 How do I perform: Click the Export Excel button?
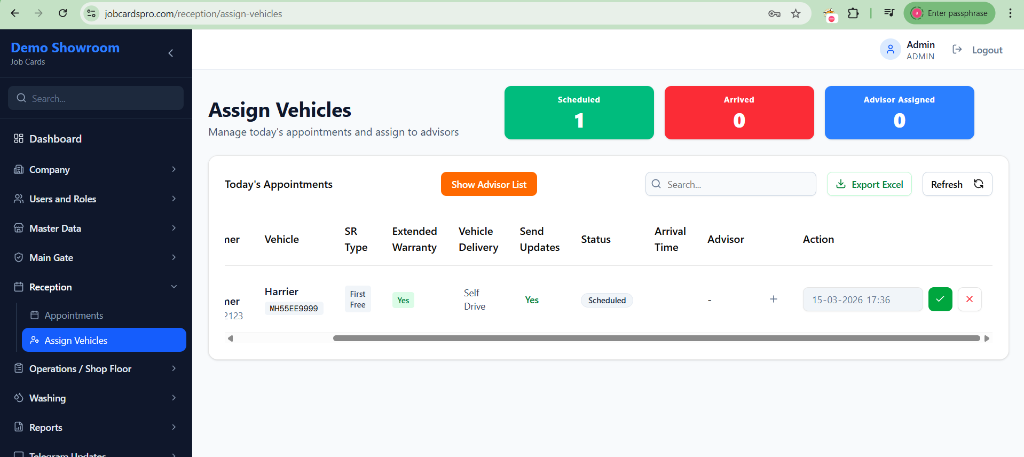tap(869, 184)
